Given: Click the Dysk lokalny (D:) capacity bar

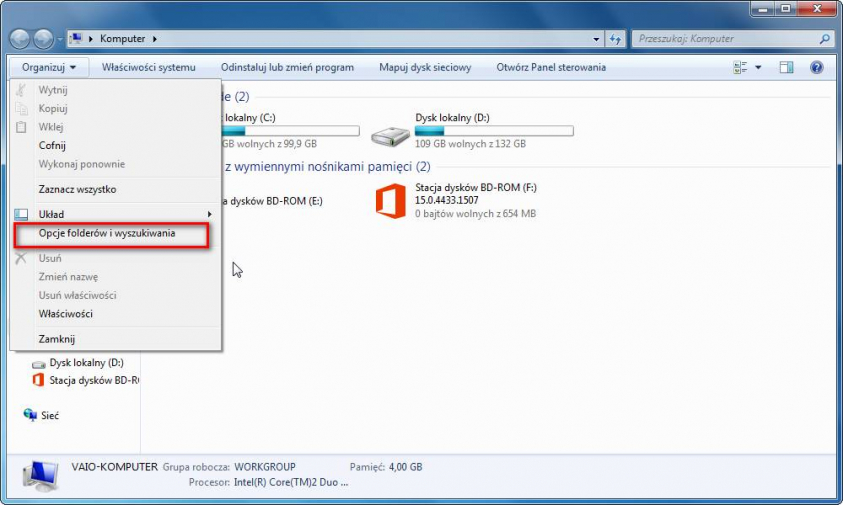Looking at the screenshot, I should (494, 131).
